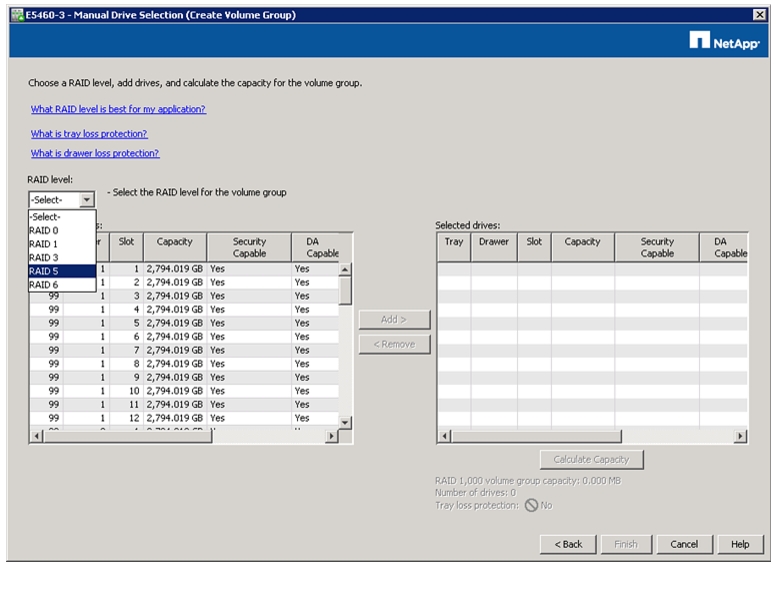Select the drive row in slot 8
The image size is (776, 594).
pos(184,364)
